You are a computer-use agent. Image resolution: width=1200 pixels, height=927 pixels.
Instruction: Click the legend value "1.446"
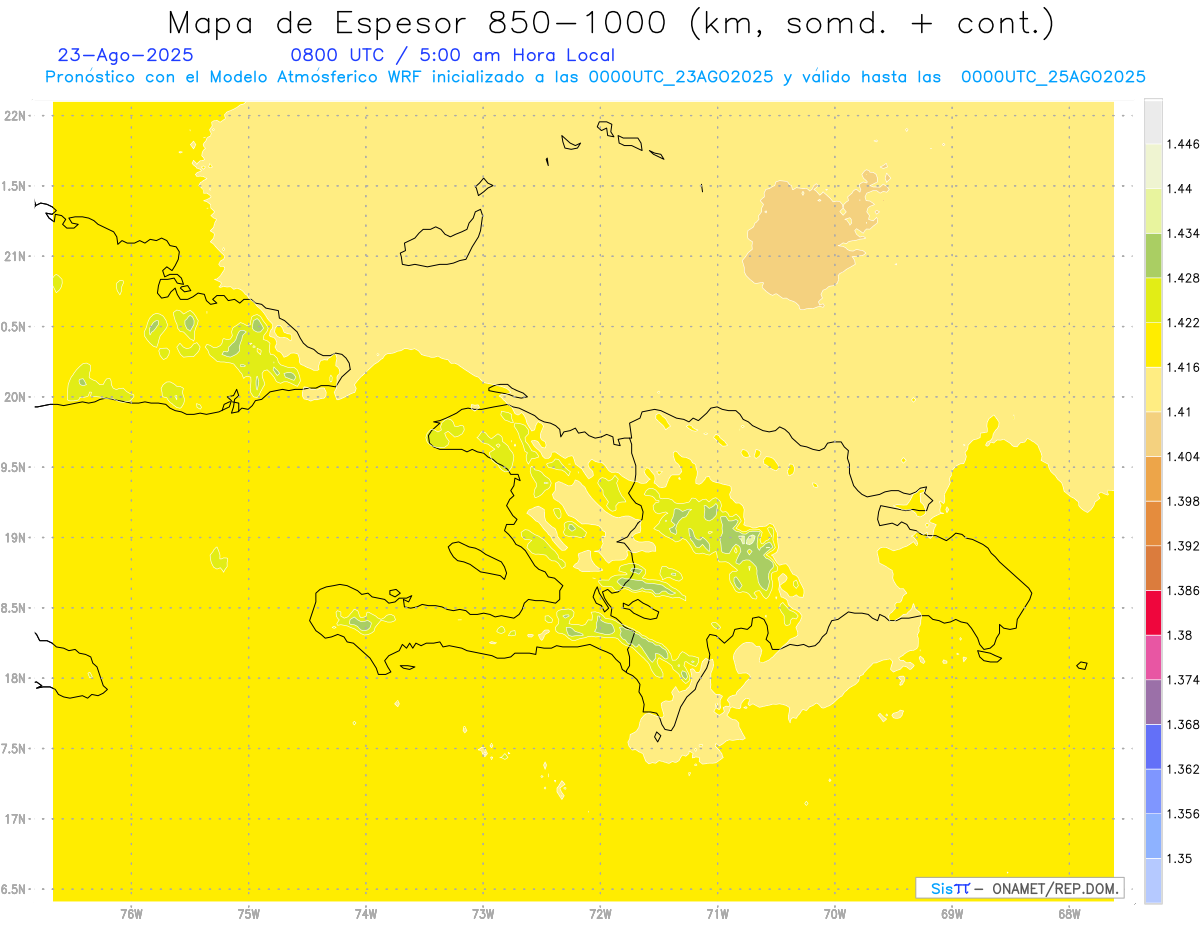pyautogui.click(x=1182, y=144)
